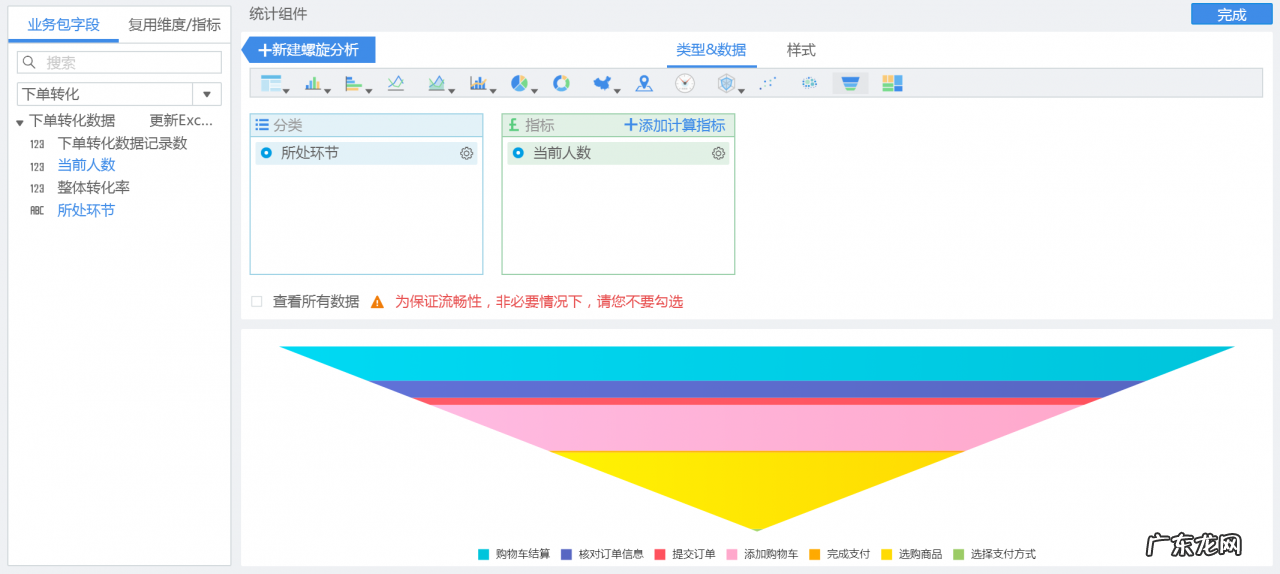Open the pie chart subtype arrow
The width and height of the screenshot is (1280, 574).
[x=534, y=90]
